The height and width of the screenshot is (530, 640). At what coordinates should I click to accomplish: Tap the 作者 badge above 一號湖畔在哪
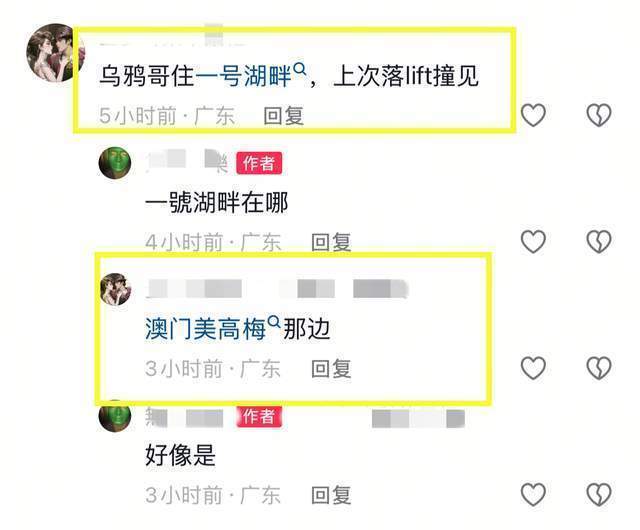pos(259,163)
